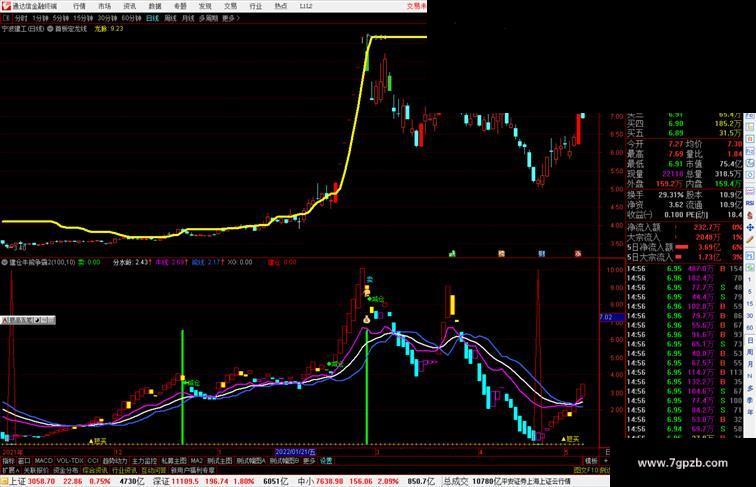756x487 pixels.
Task: Open the 关联报价 tab
Action: click(x=36, y=470)
